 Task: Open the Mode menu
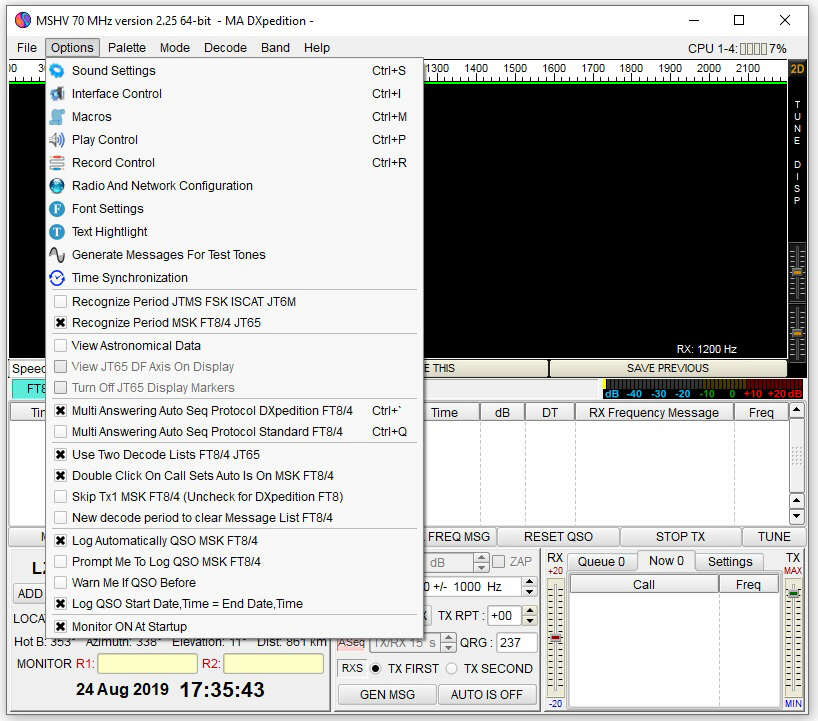point(175,48)
